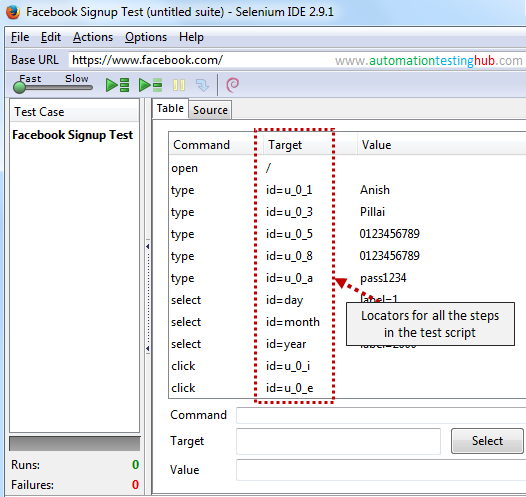The width and height of the screenshot is (526, 497).
Task: Click the upper arrow on the pane splitter
Action: tap(148, 246)
